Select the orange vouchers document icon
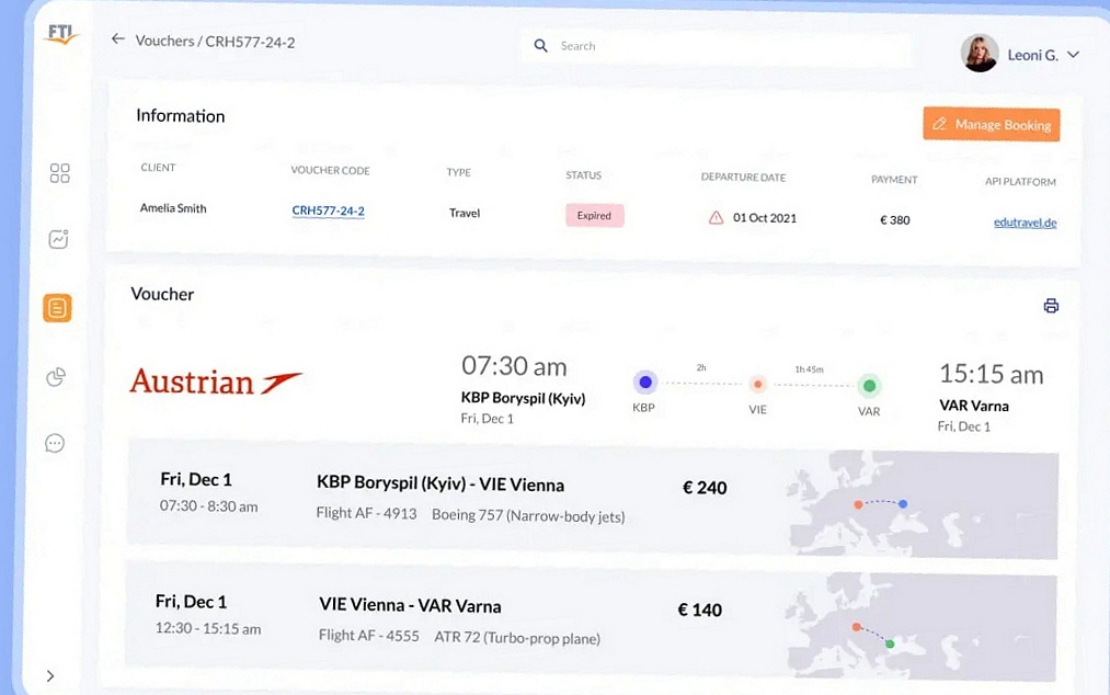 (x=57, y=308)
